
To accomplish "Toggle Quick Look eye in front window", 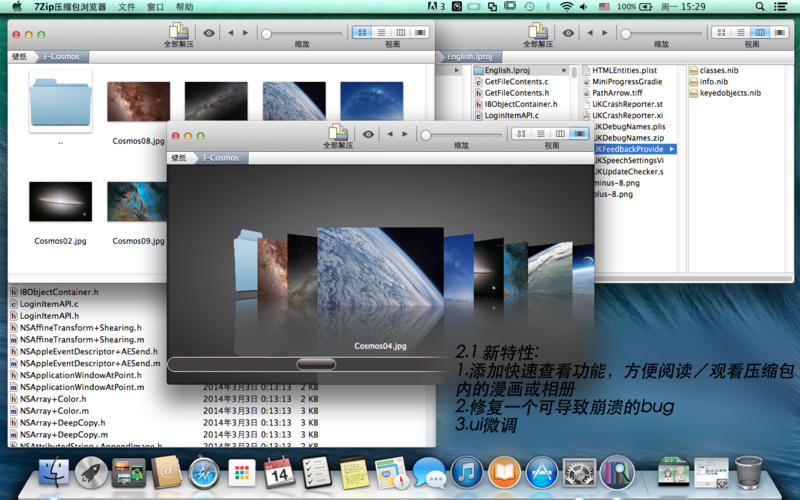I will coord(368,133).
